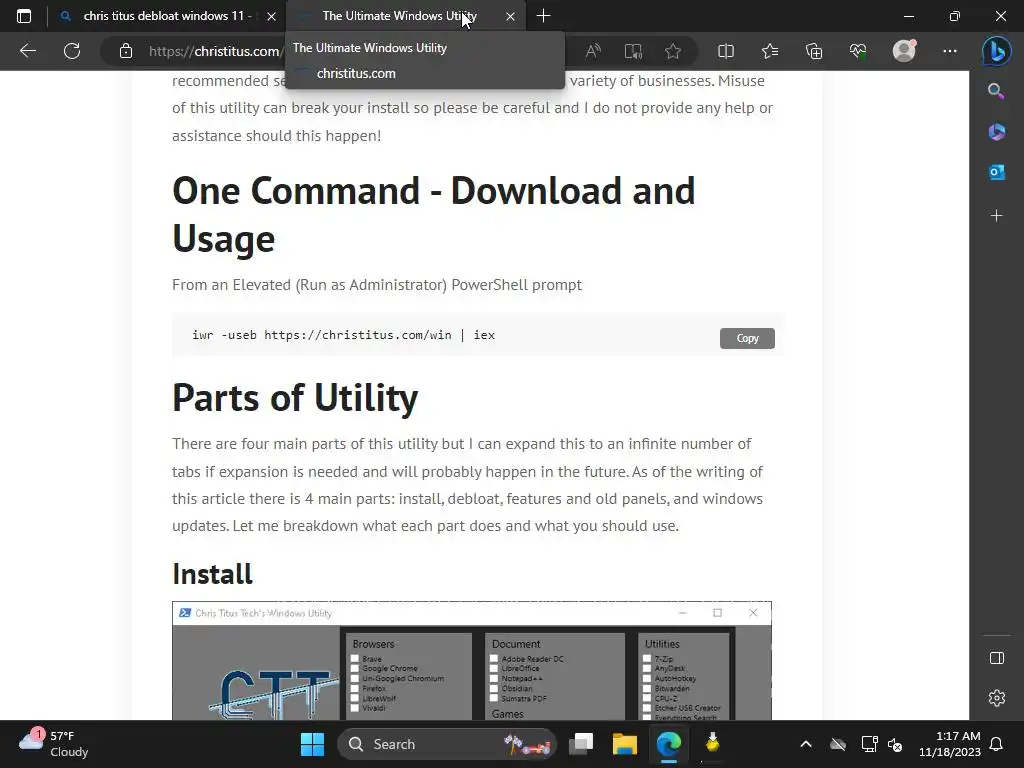
Task: Open the notification bell
Action: pos(997,744)
